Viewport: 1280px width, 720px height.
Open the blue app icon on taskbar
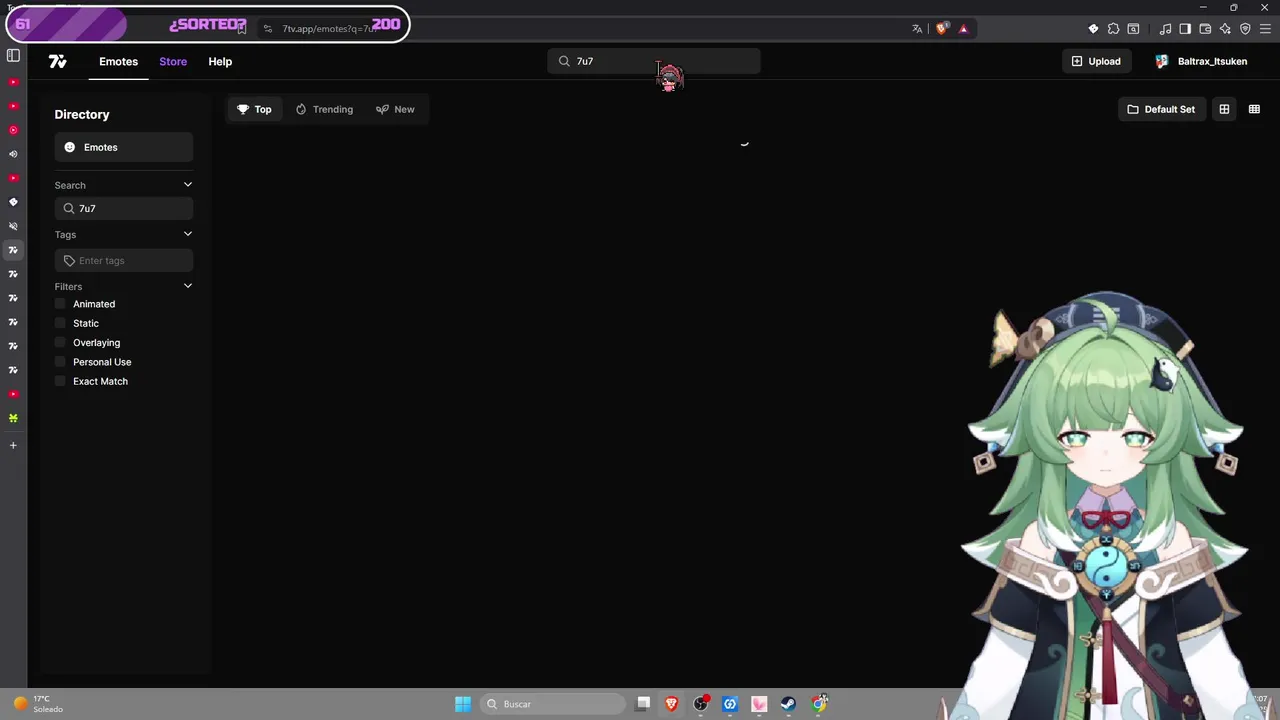pos(730,704)
